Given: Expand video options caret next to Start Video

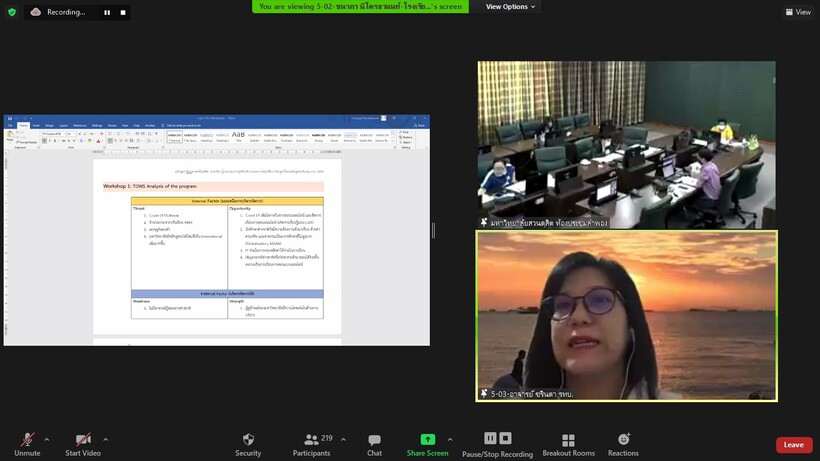Looking at the screenshot, I should pos(105,440).
